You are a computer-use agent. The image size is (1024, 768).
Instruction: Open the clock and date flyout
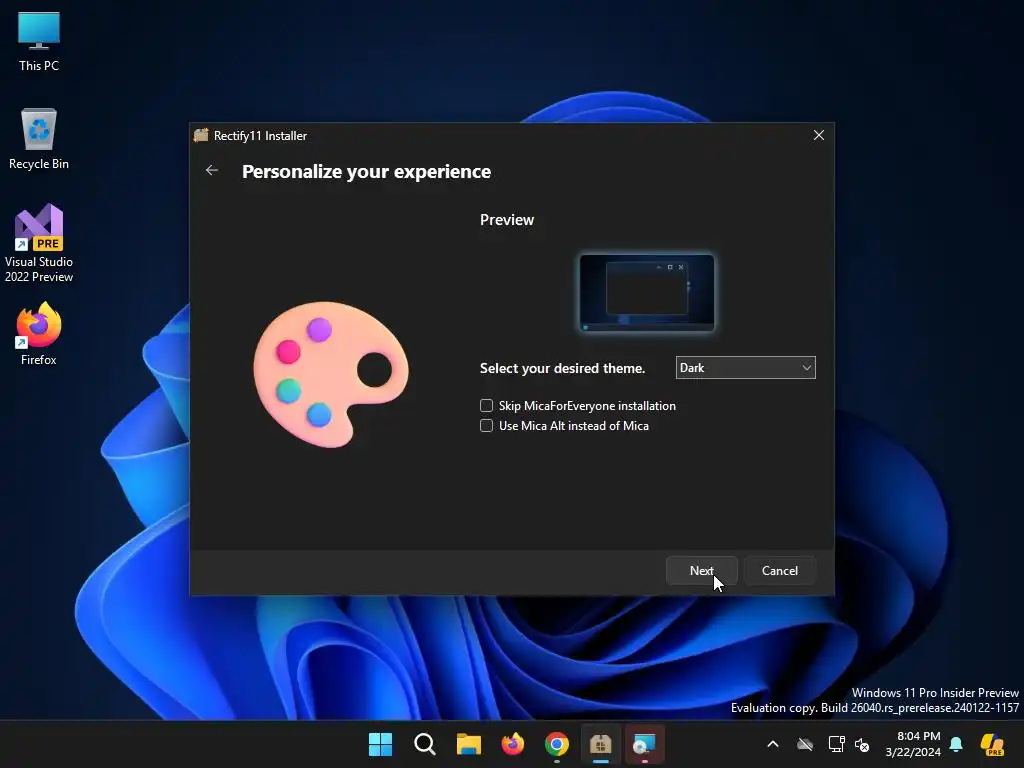click(x=913, y=744)
